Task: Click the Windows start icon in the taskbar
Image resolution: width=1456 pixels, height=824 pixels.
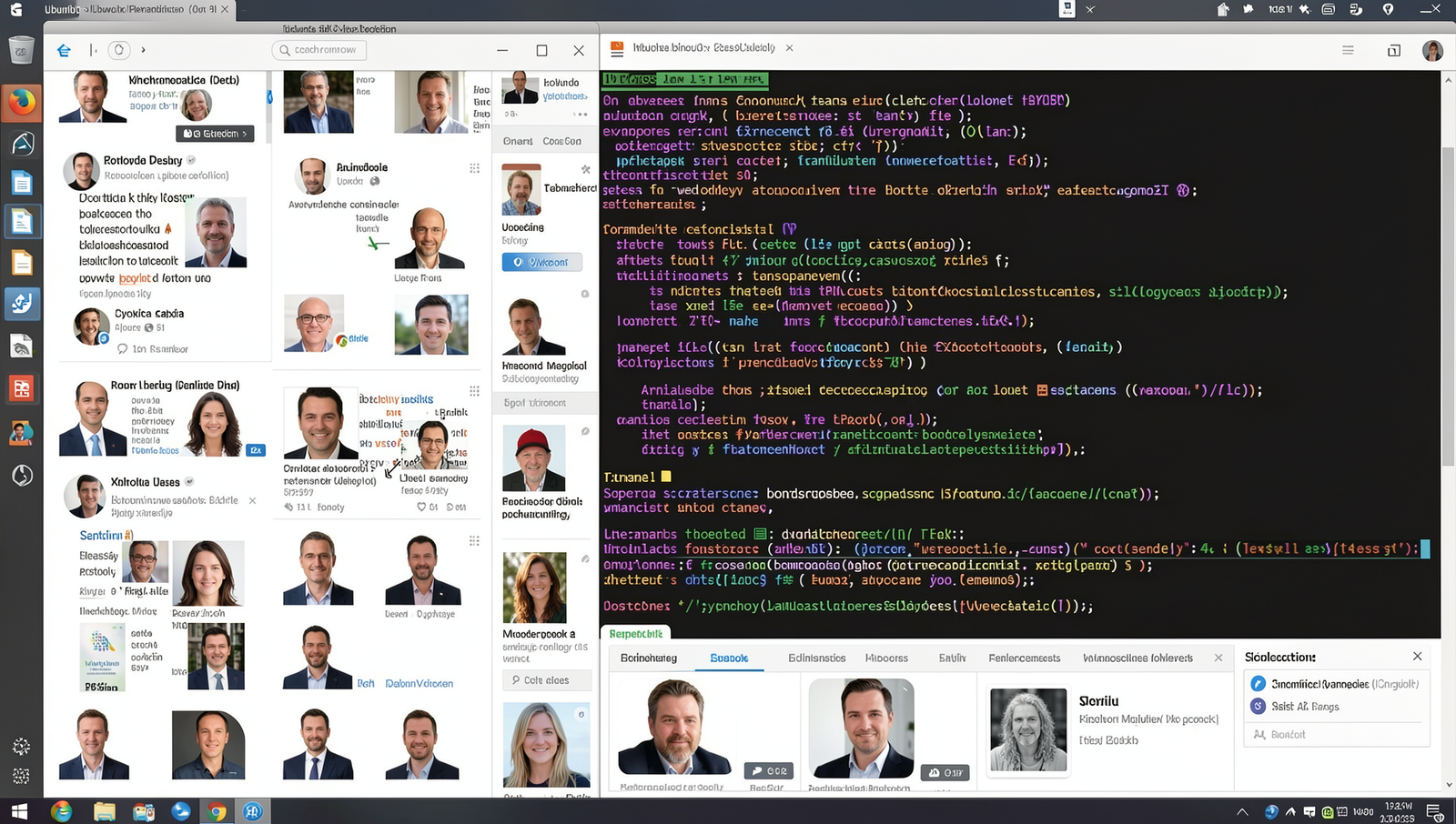Action: (19, 811)
